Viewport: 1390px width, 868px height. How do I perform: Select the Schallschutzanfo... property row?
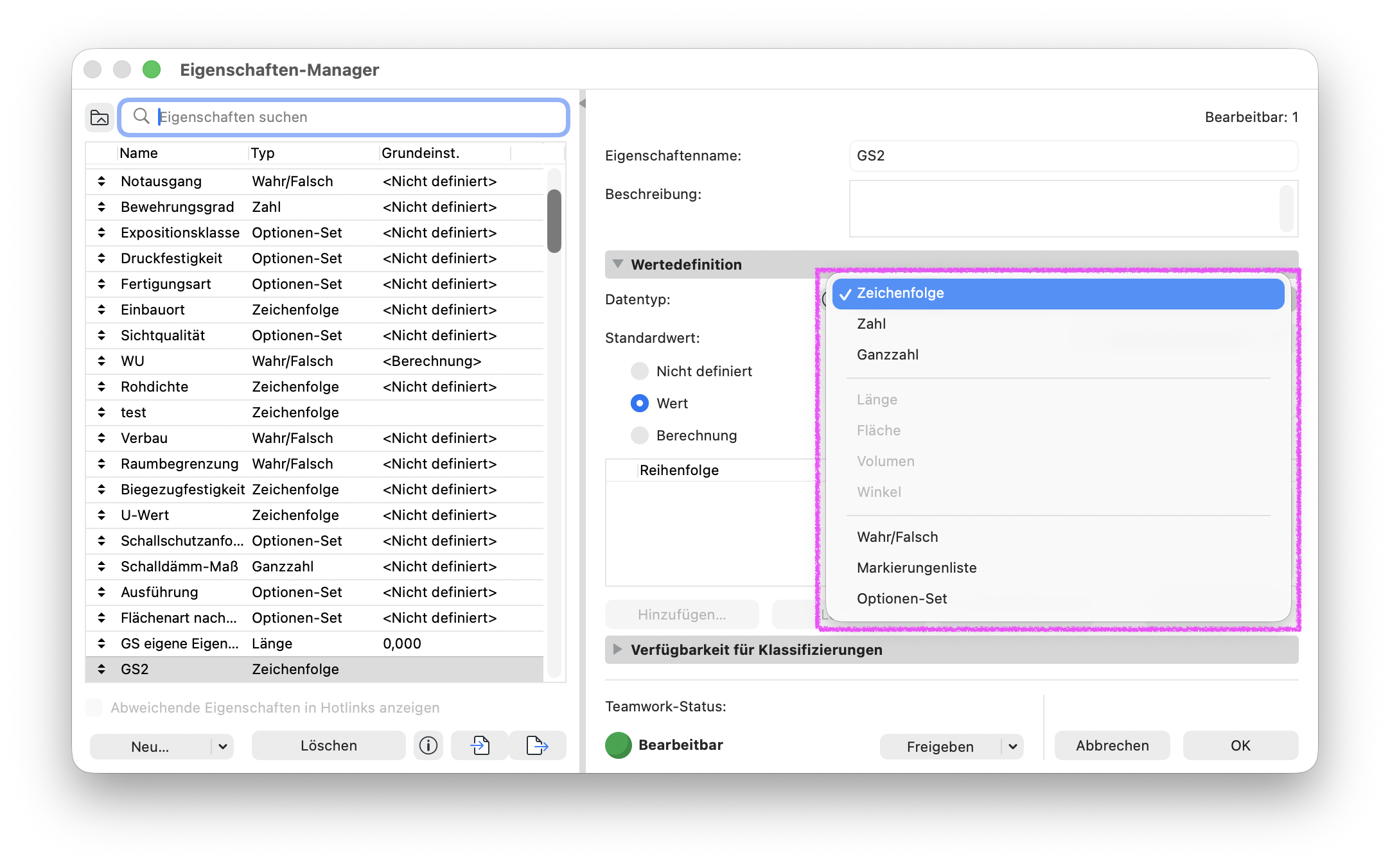coord(315,541)
